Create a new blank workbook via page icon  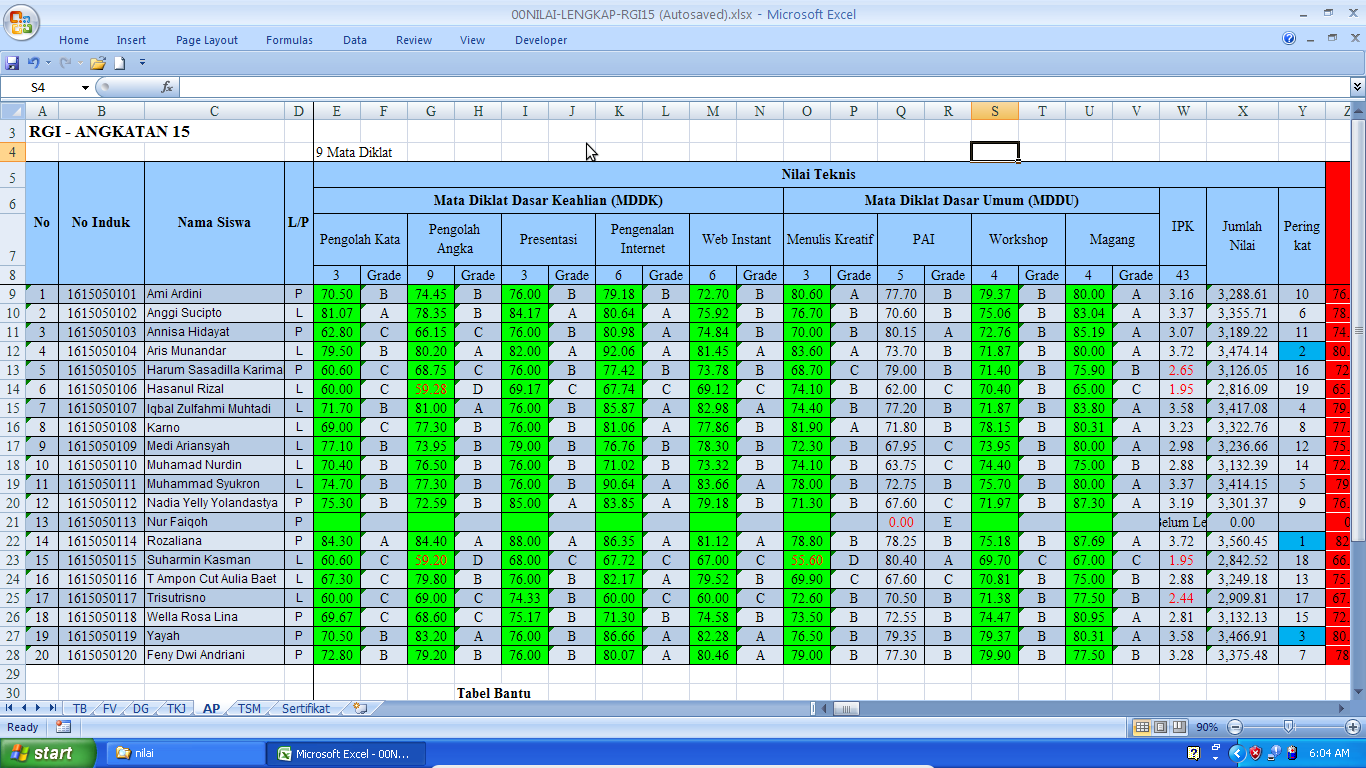point(120,63)
